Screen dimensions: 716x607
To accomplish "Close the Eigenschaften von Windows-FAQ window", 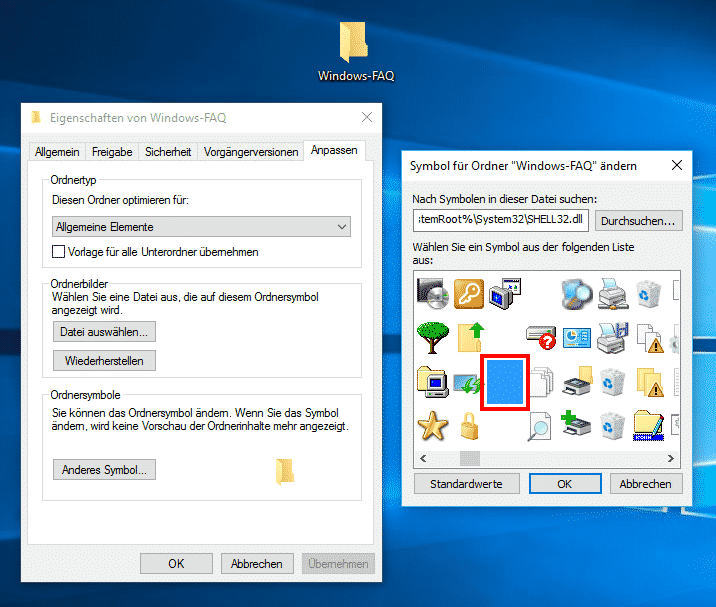I will click(367, 117).
